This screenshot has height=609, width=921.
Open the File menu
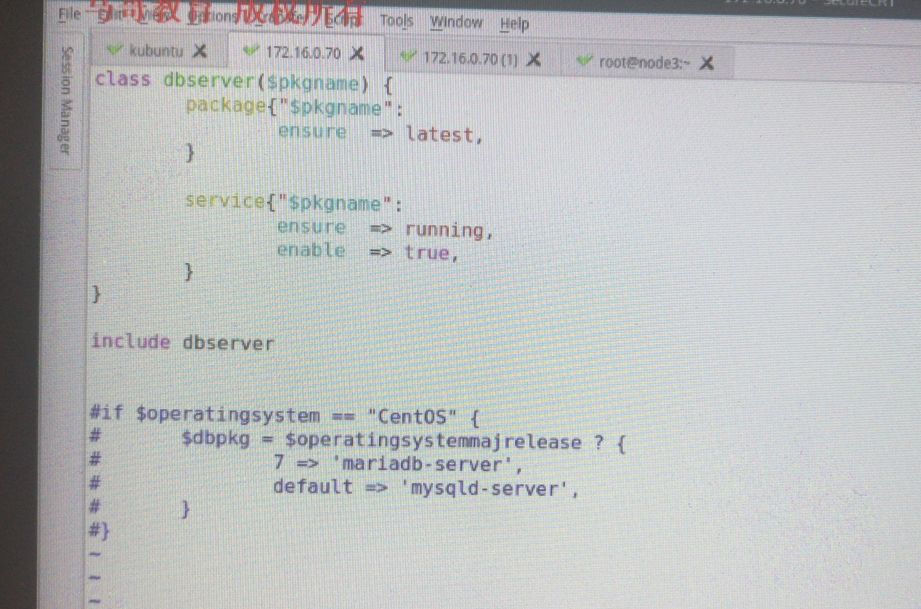[69, 14]
